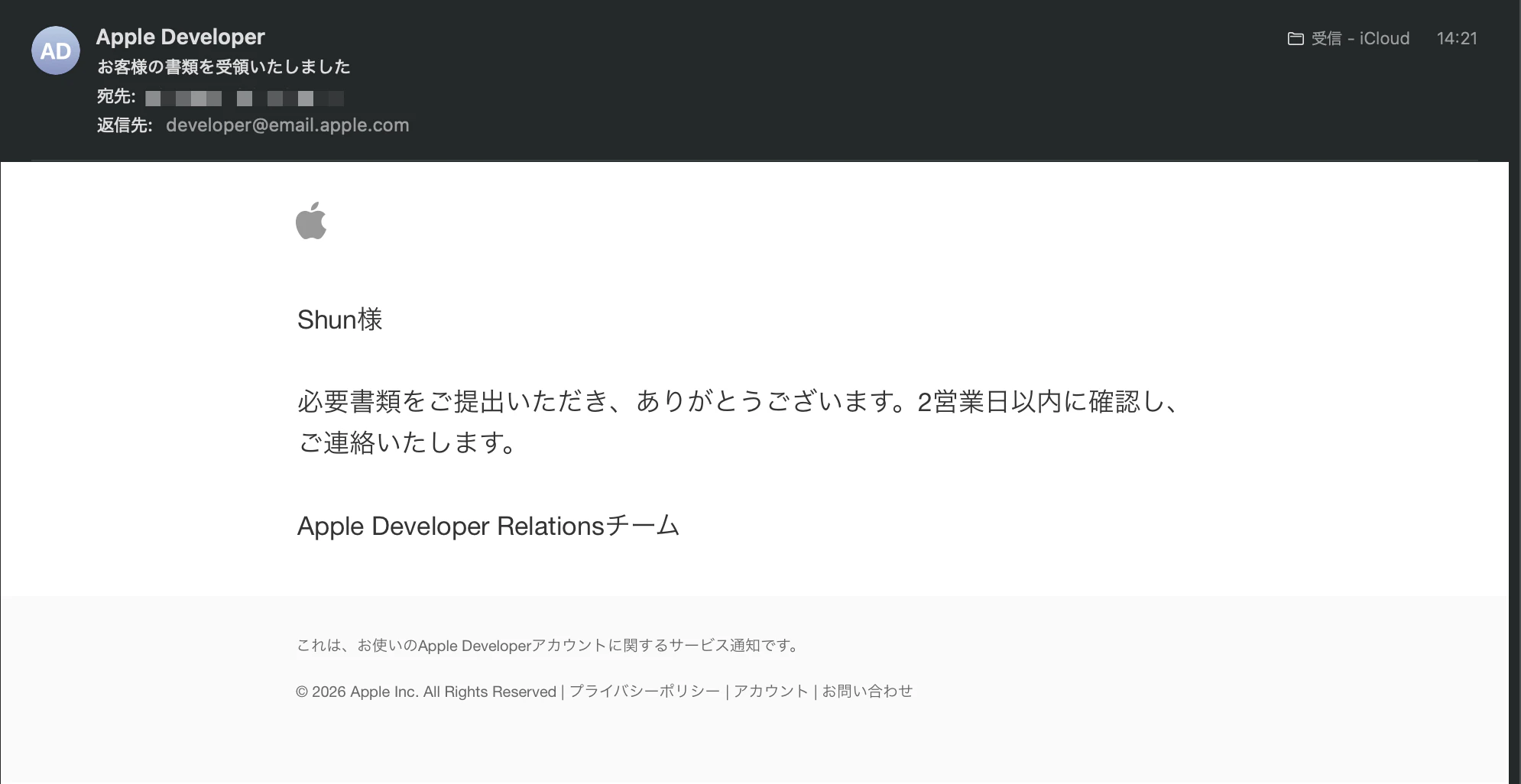The height and width of the screenshot is (784, 1521).
Task: Click the 宛先: label
Action: 116,97
